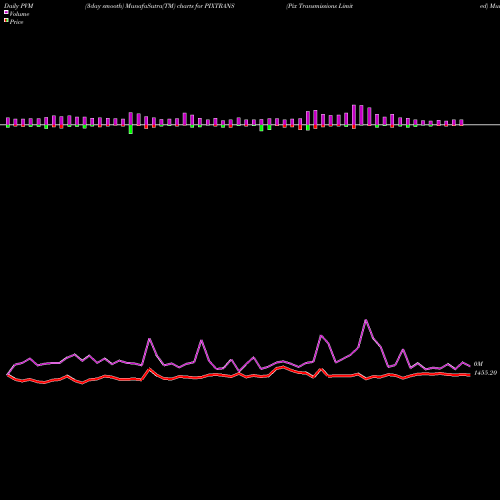Click the Volume legend color swatch
Screen dimensions: 500x500
pyautogui.click(x=6, y=12)
